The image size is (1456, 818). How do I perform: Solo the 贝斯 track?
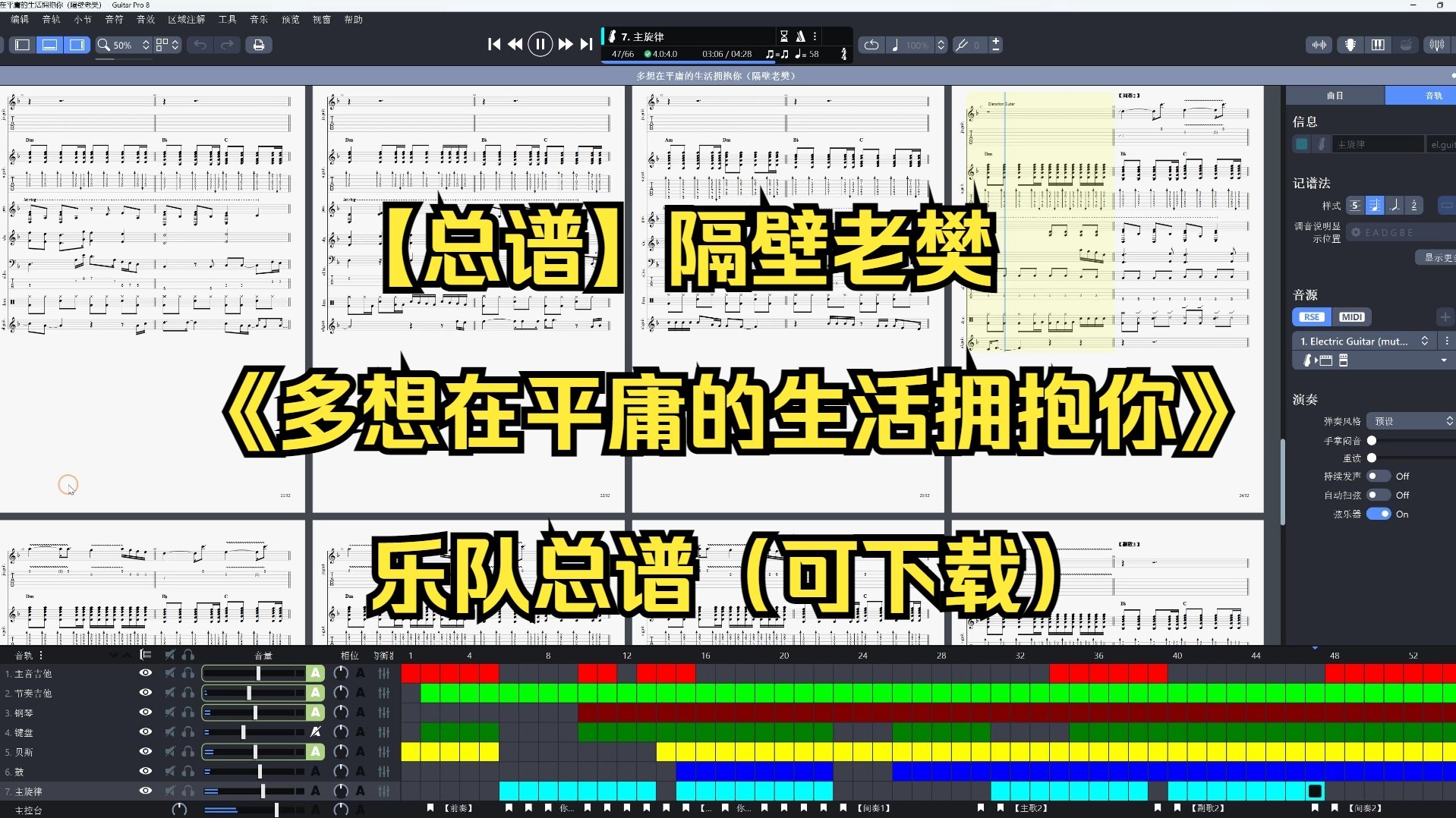(188, 752)
